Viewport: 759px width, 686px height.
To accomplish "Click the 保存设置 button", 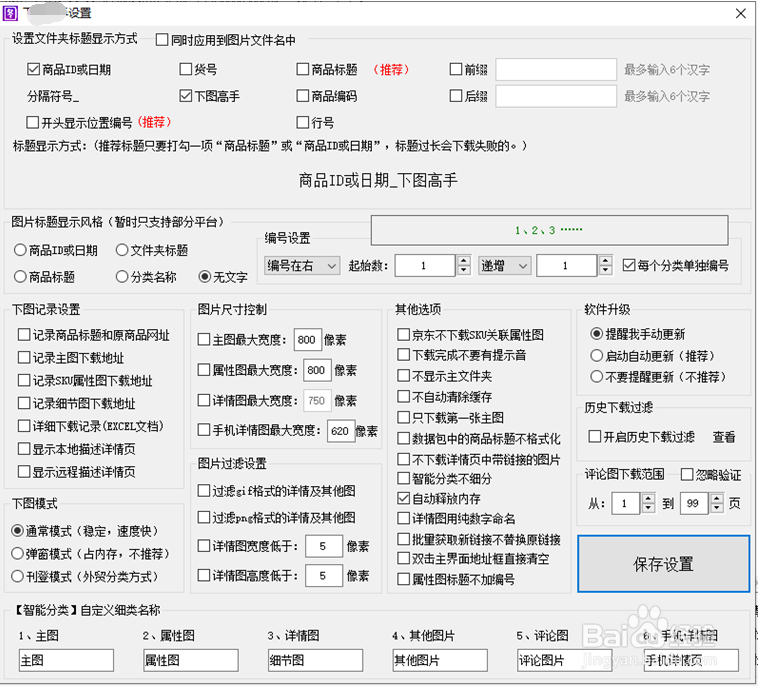I will [x=663, y=564].
